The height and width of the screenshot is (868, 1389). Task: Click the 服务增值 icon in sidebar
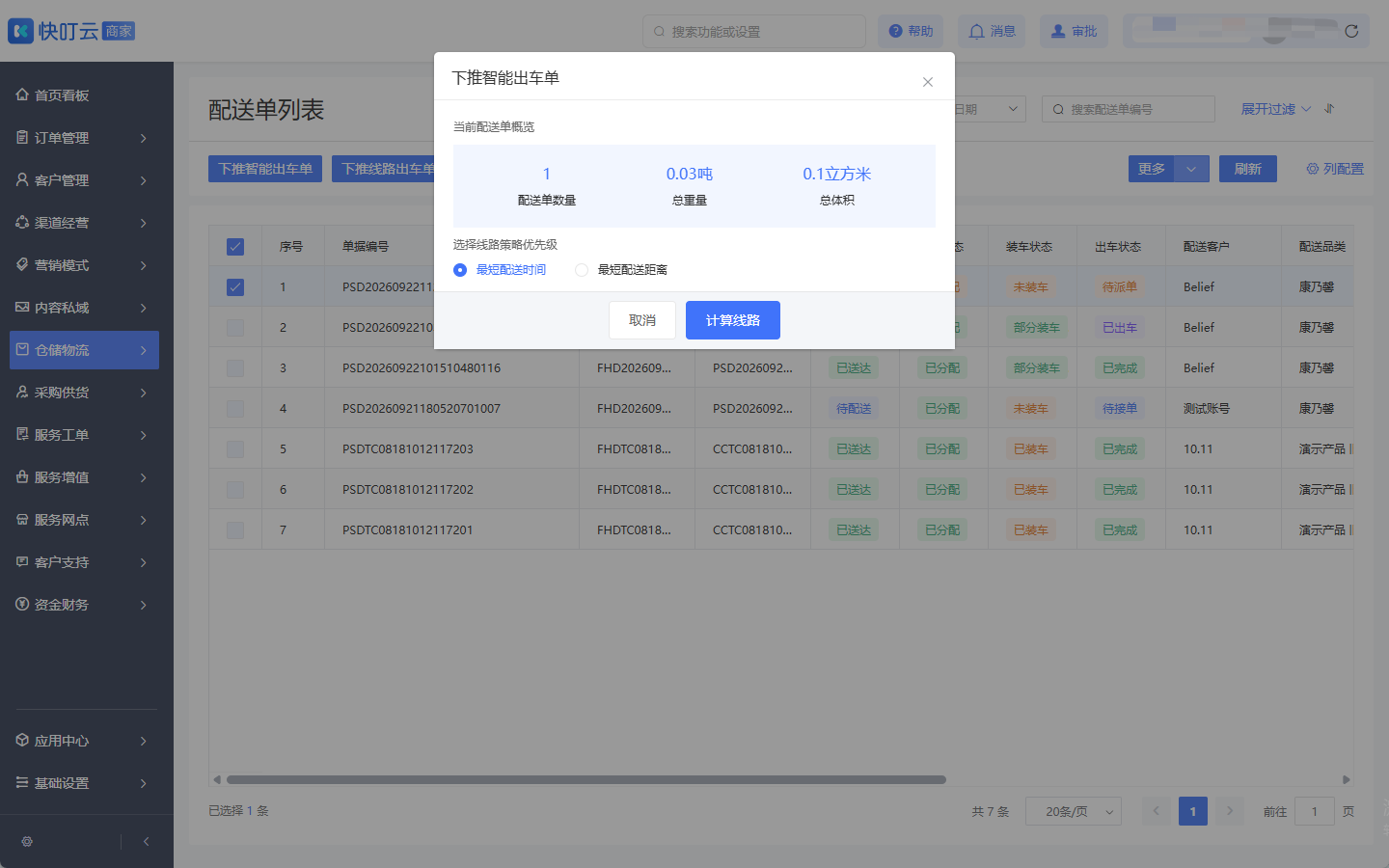(22, 476)
